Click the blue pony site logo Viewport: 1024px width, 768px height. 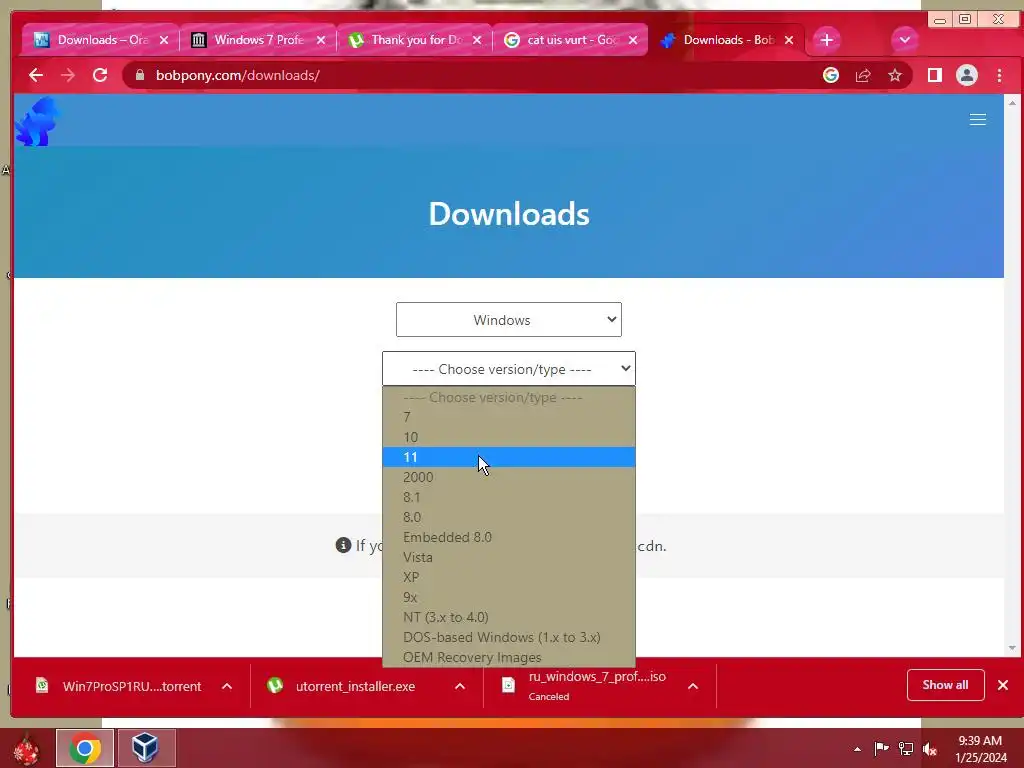pyautogui.click(x=37, y=121)
